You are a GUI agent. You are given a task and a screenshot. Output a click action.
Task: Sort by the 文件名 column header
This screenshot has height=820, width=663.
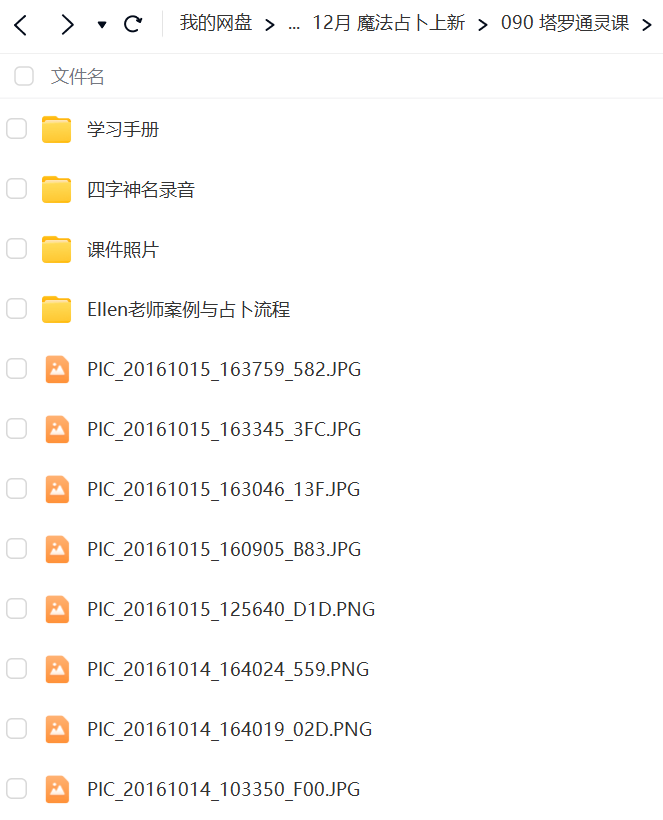(x=77, y=76)
